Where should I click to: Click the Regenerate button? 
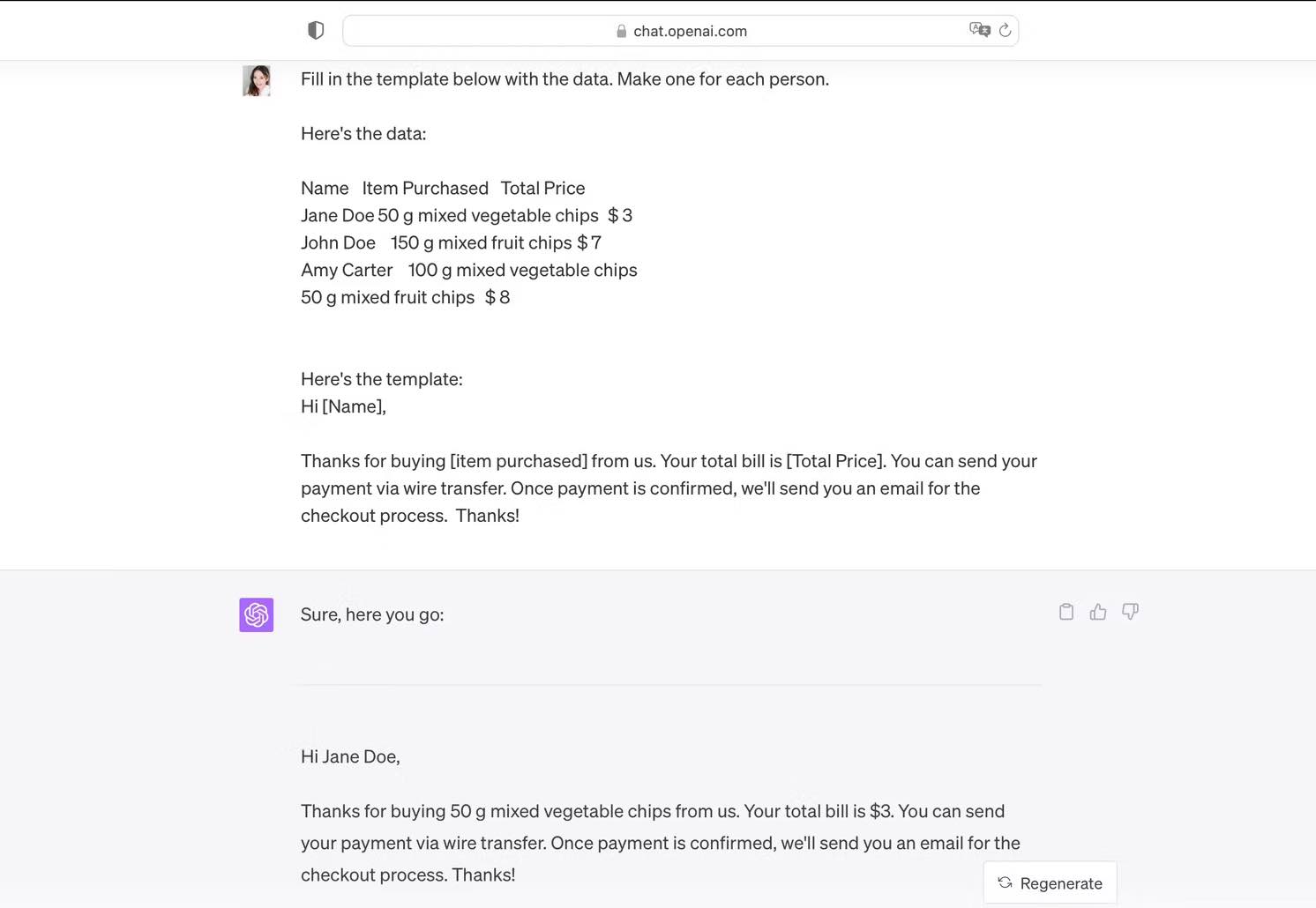(x=1050, y=882)
